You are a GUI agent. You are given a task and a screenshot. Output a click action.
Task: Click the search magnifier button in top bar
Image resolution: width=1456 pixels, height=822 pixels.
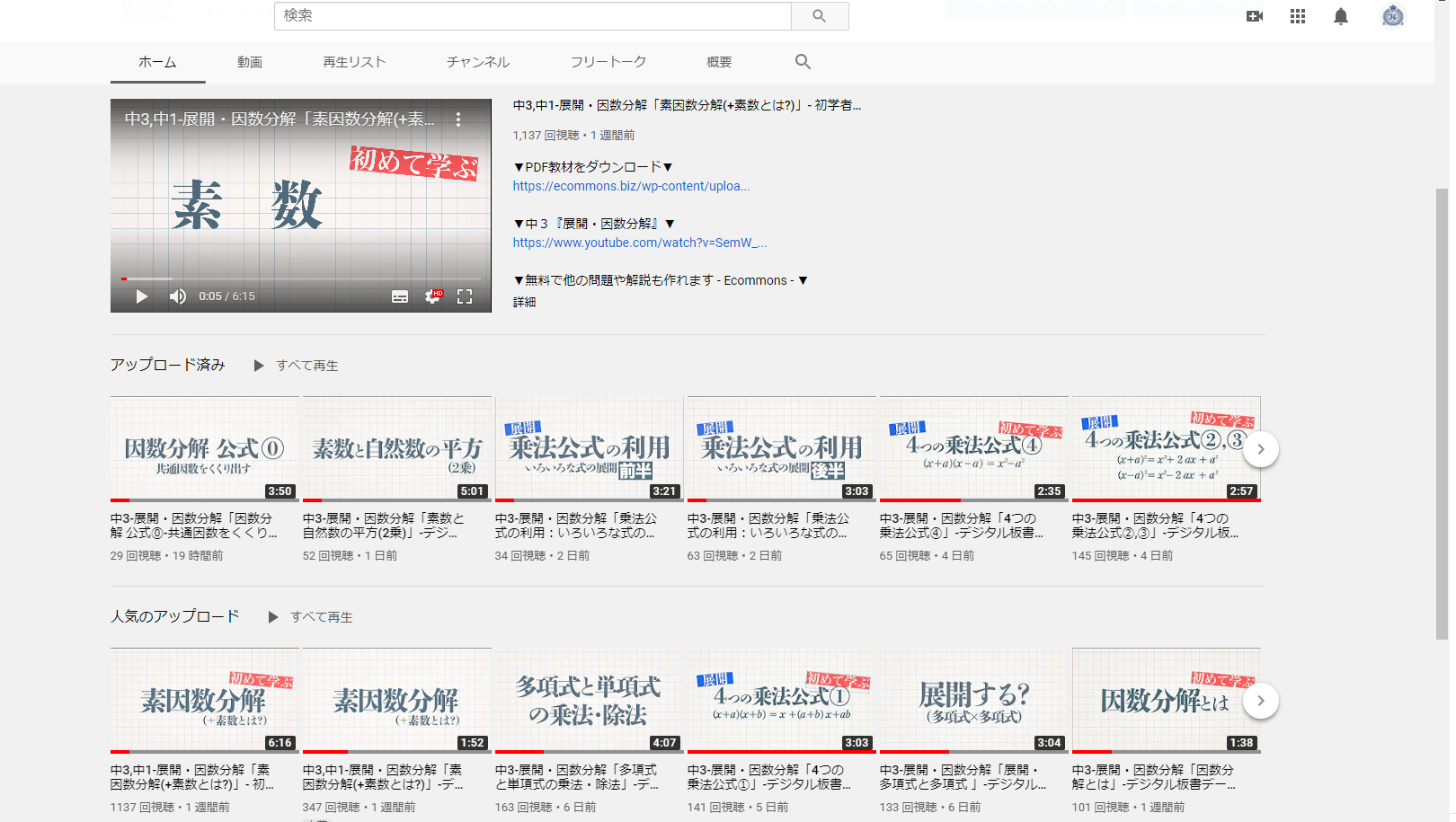[x=820, y=15]
